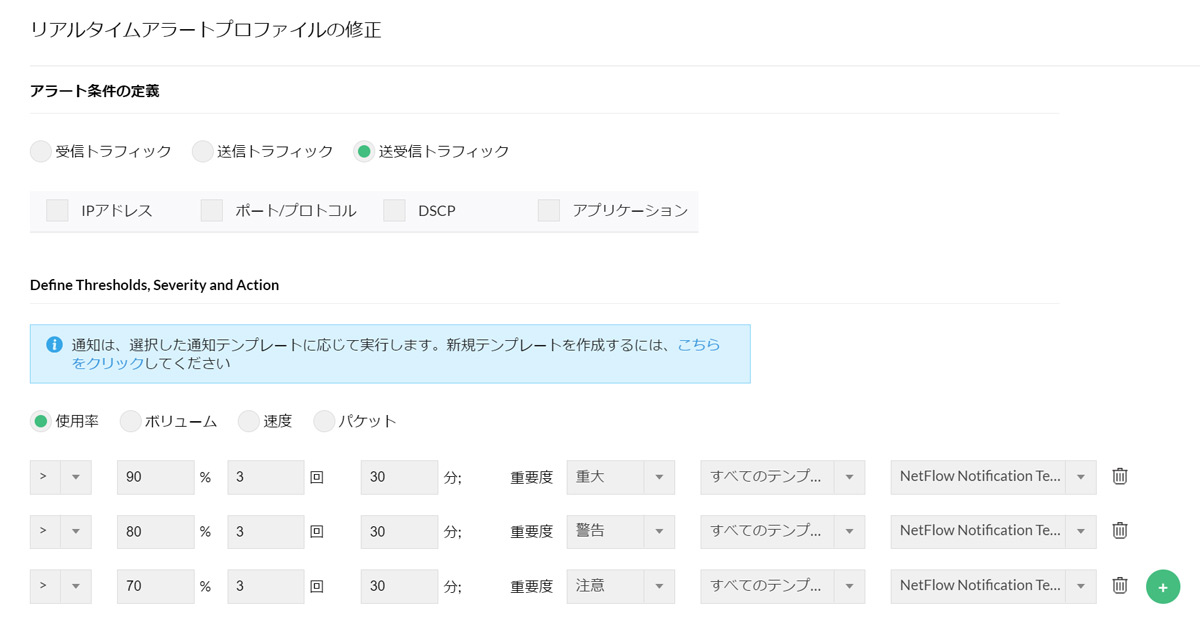Click the blue info icon in notification banner
Screen dimensions: 1200x633
[54, 345]
